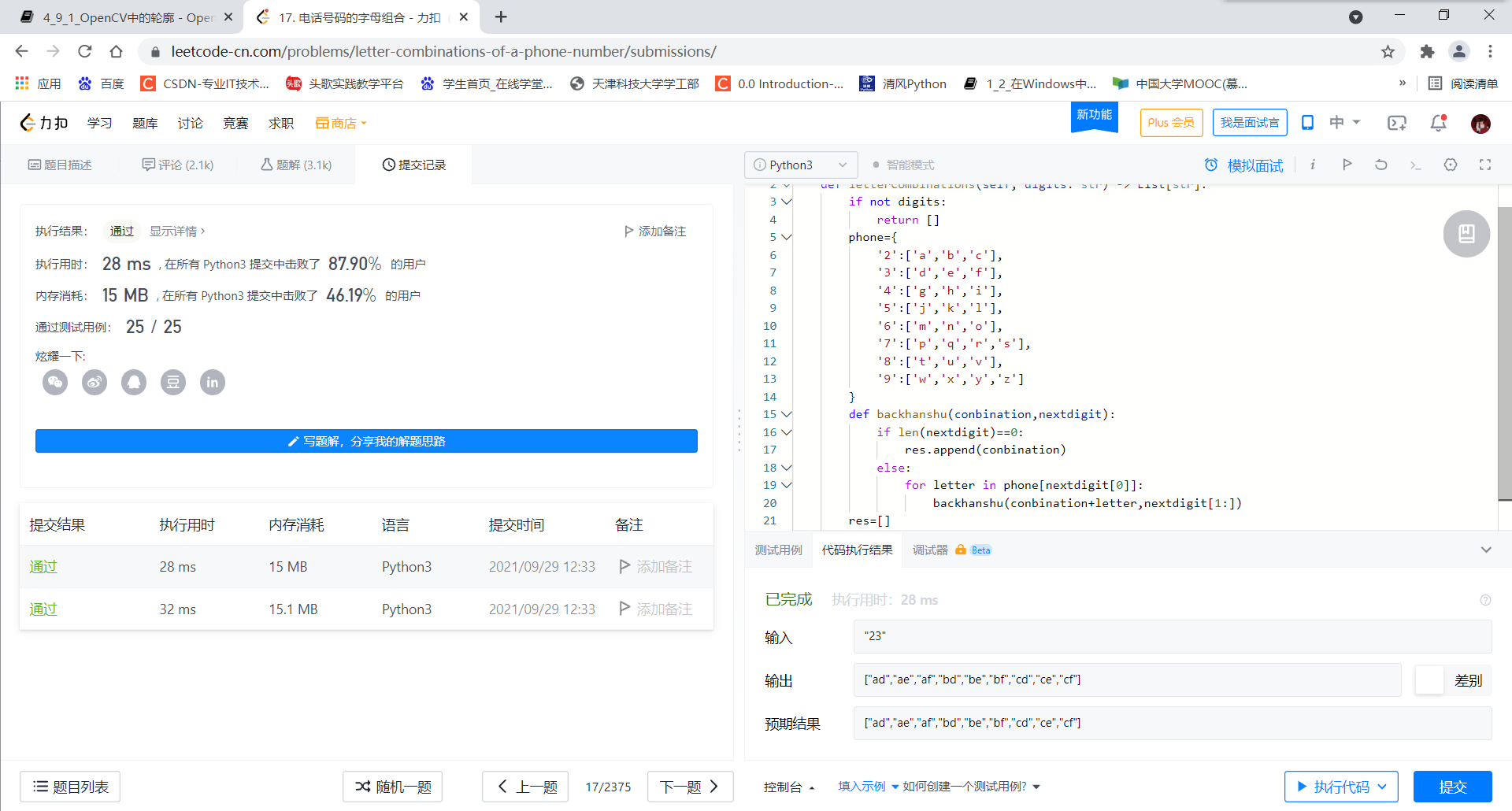
Task: Open the Python3 language dropdown
Action: click(800, 165)
